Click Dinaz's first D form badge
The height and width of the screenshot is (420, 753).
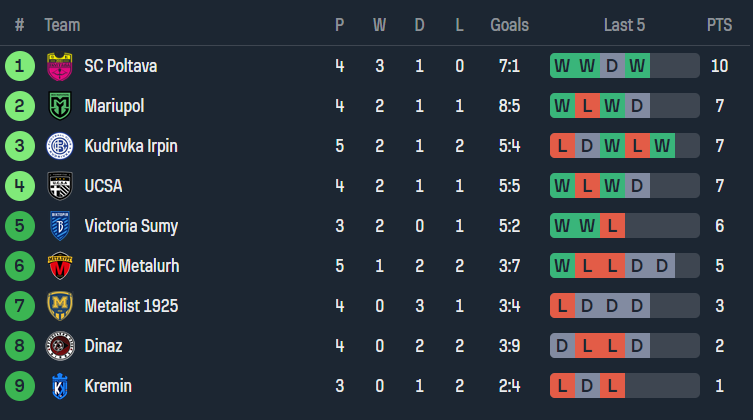tap(562, 346)
